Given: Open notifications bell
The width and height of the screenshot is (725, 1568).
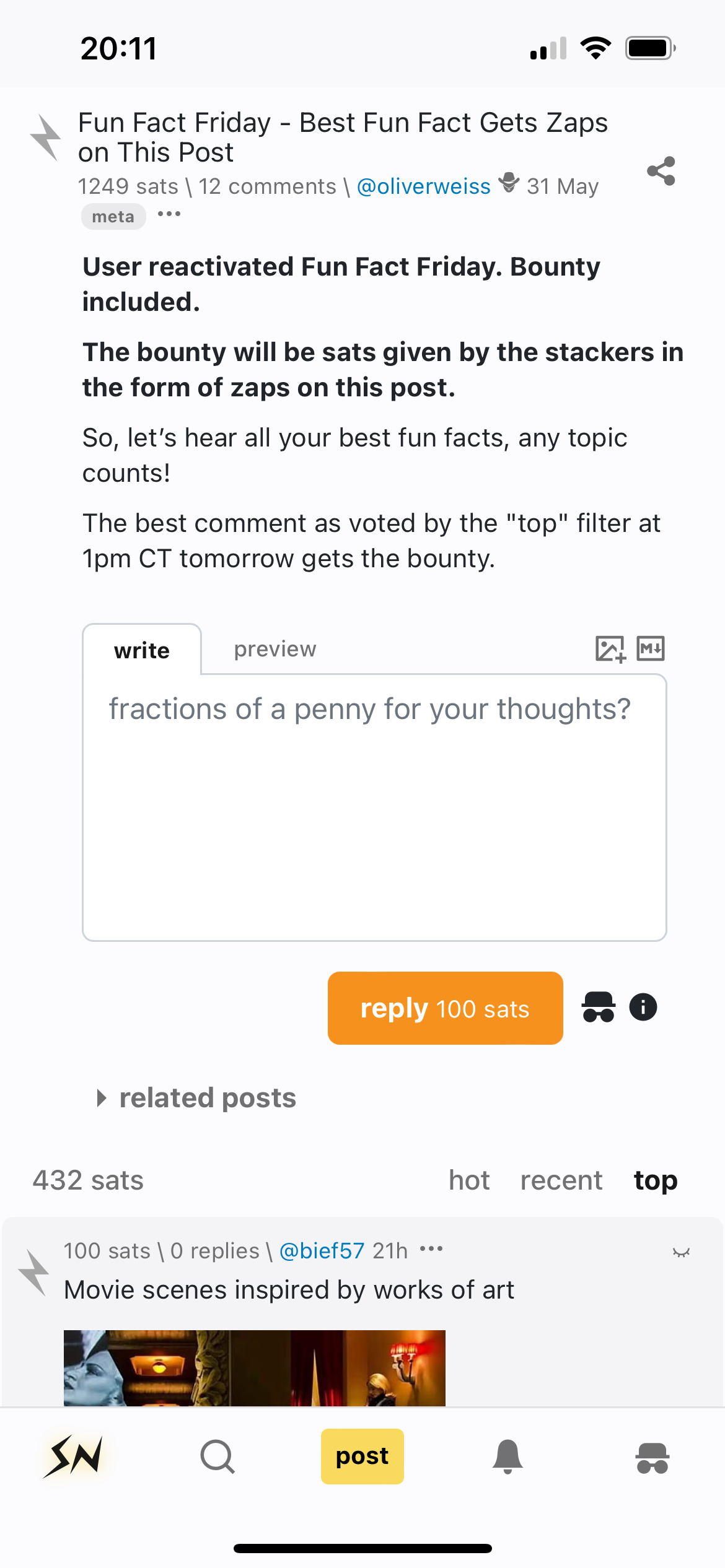Looking at the screenshot, I should click(507, 1457).
